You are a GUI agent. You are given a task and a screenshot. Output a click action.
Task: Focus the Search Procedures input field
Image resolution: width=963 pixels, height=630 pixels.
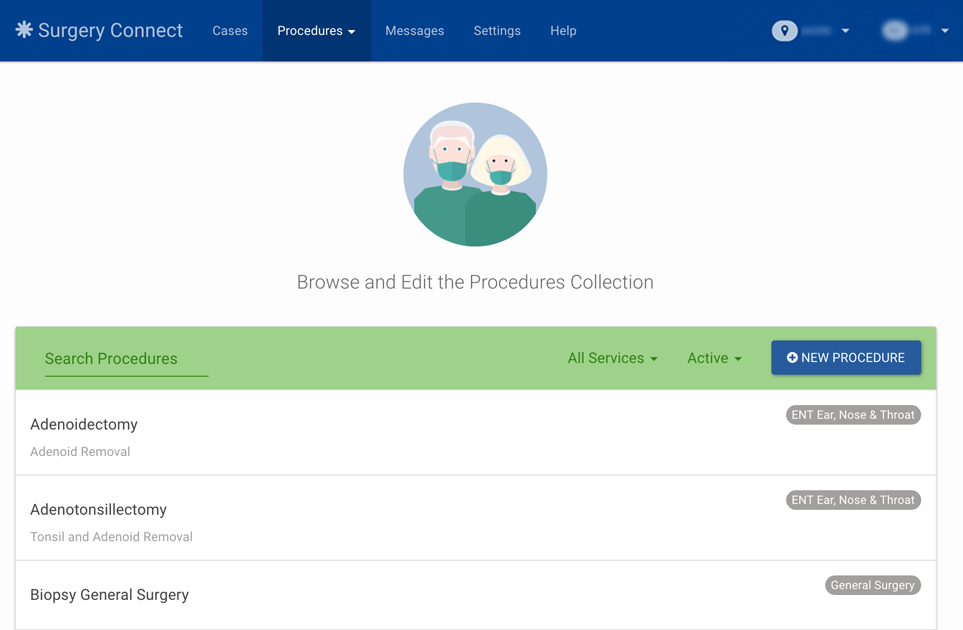[126, 359]
